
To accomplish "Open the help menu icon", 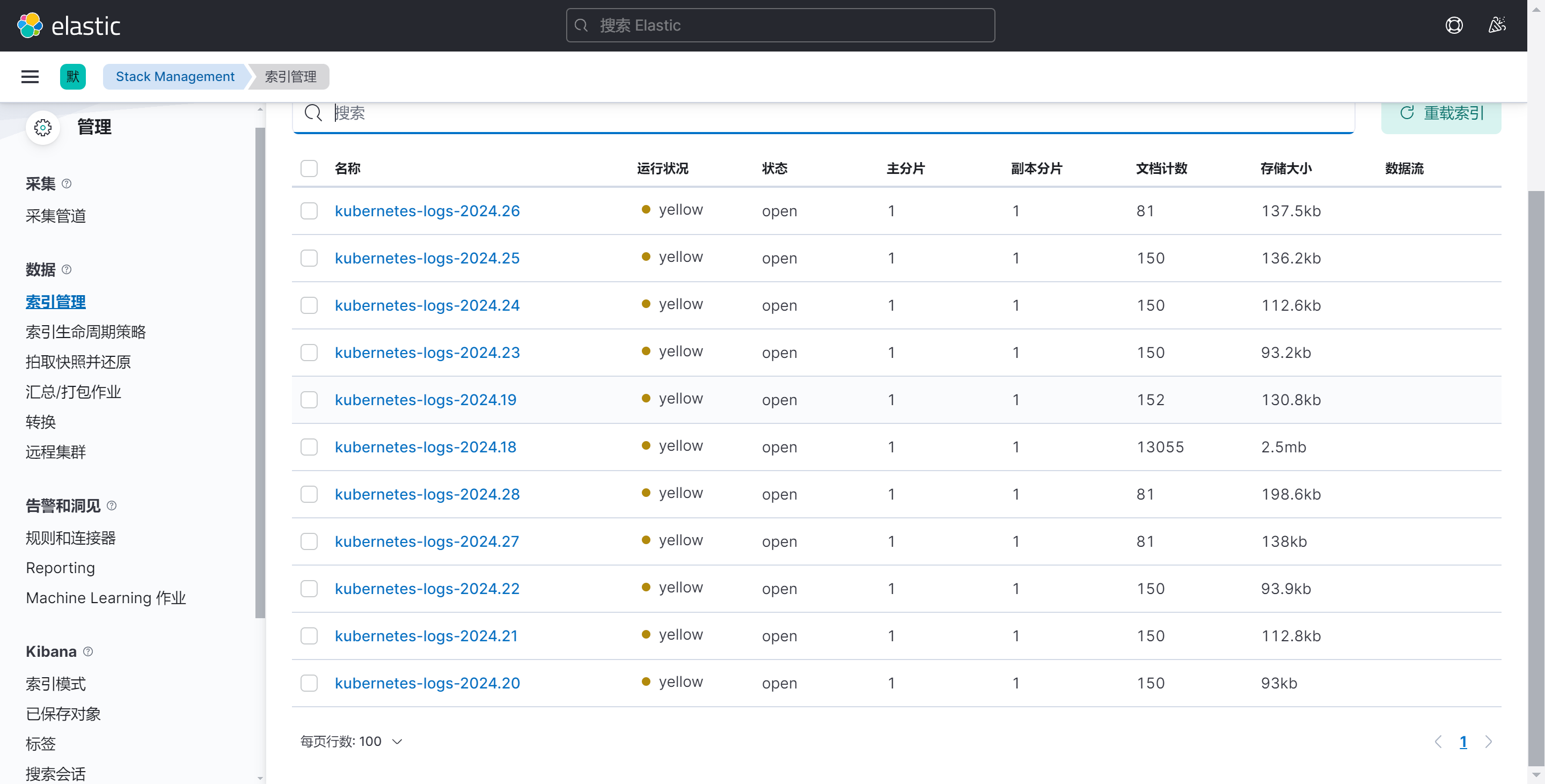I will pyautogui.click(x=1454, y=26).
